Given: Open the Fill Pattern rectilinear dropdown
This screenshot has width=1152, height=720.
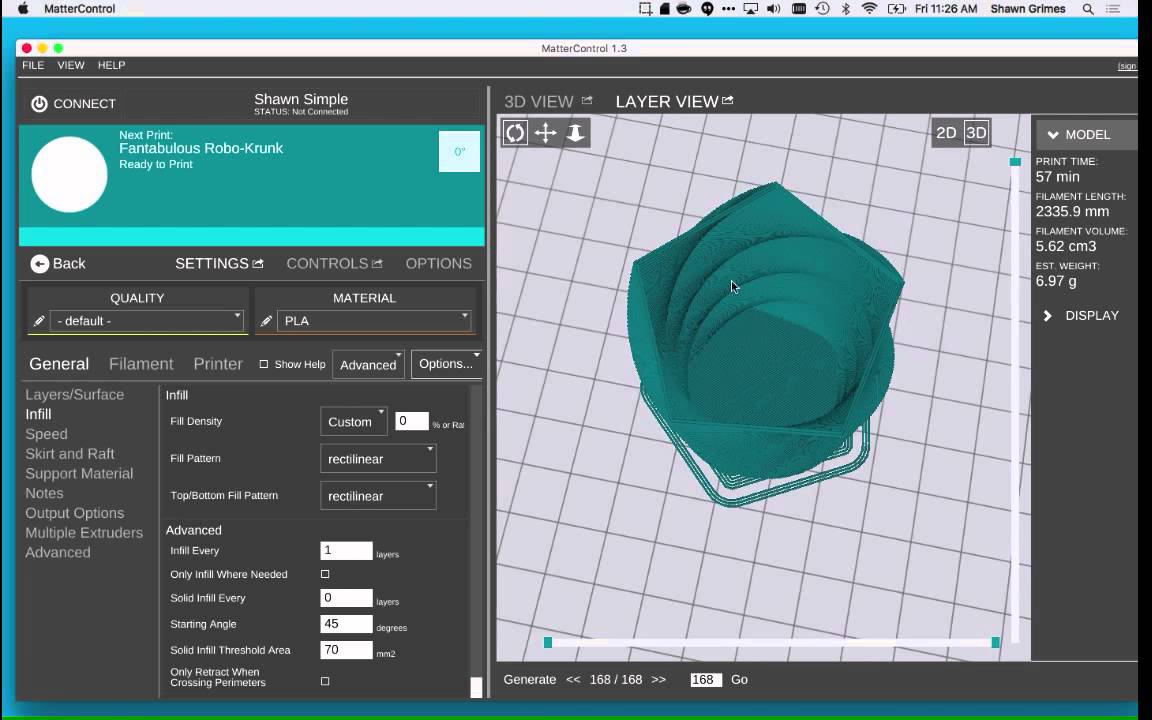Looking at the screenshot, I should 378,458.
